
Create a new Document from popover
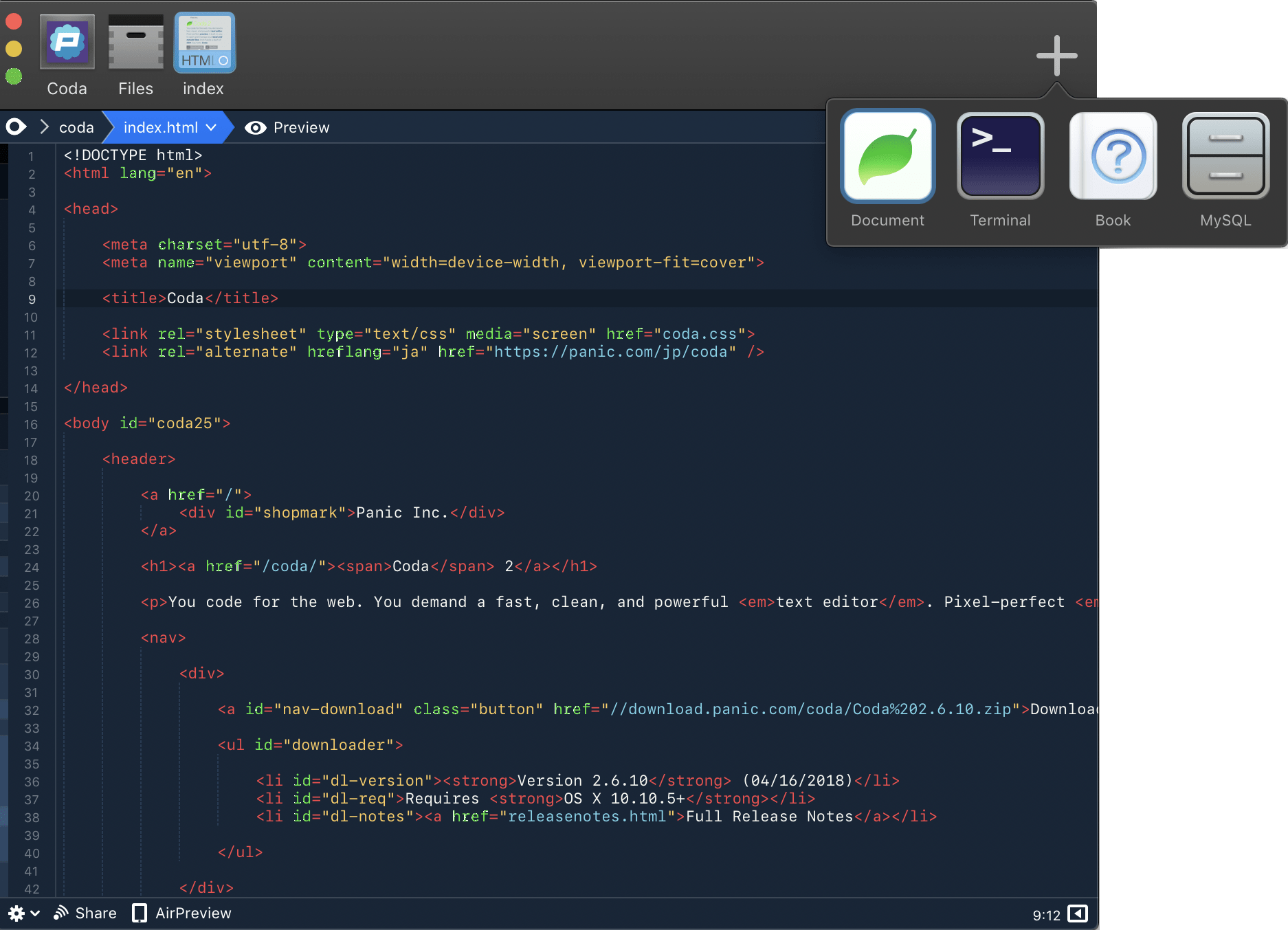coord(887,170)
